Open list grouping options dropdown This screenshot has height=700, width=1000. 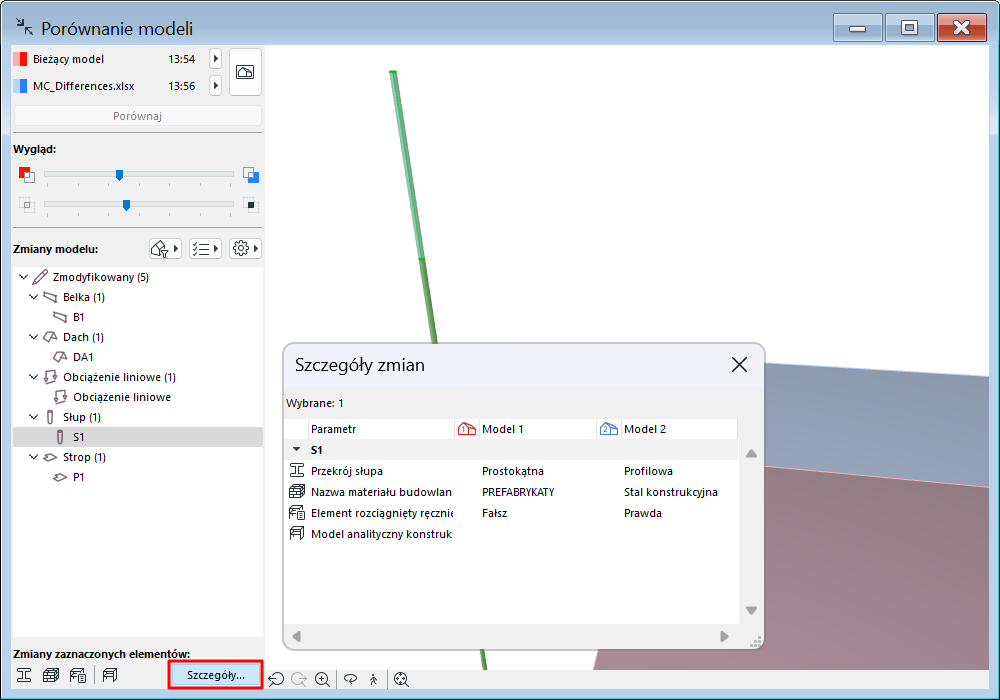tap(205, 249)
